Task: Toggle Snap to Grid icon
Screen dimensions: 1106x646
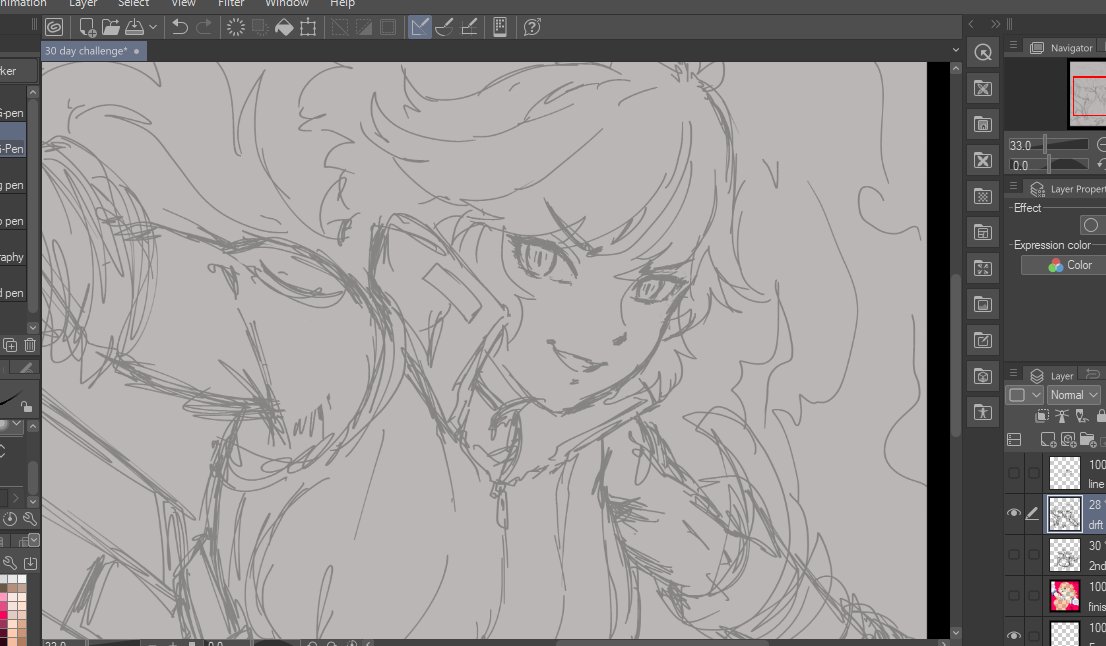Action: 468,28
